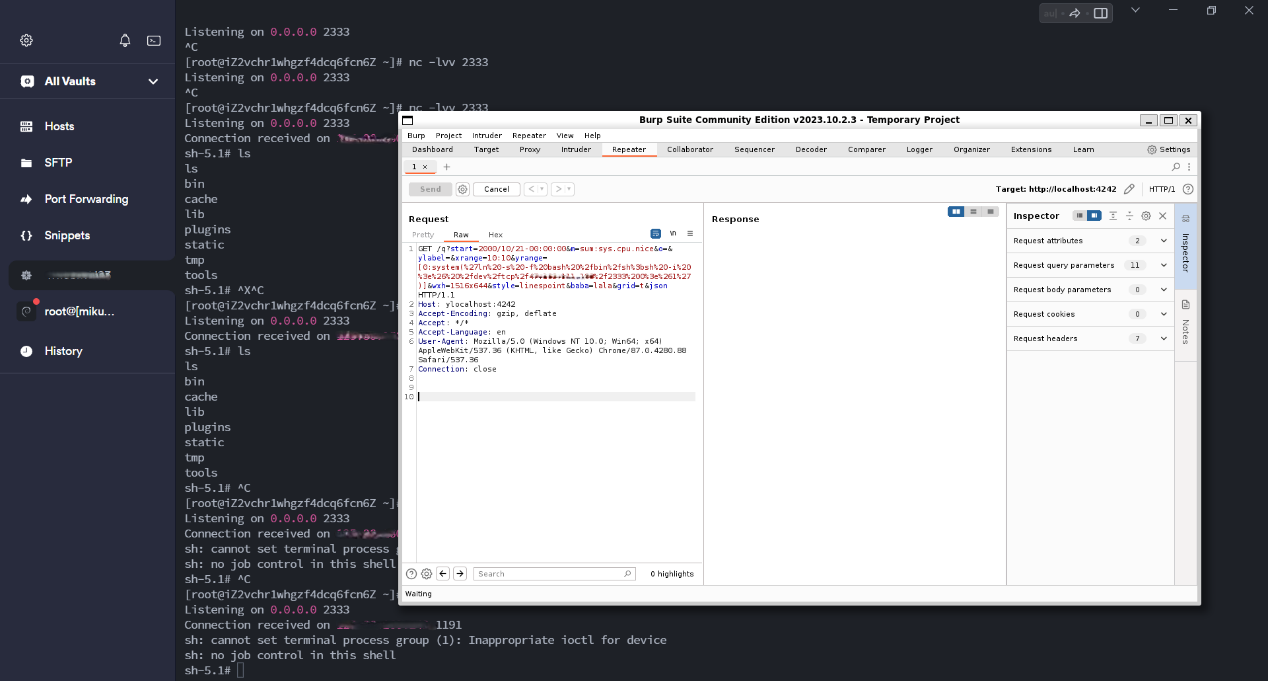The height and width of the screenshot is (681, 1268).
Task: Click the Cancel button
Action: (496, 189)
